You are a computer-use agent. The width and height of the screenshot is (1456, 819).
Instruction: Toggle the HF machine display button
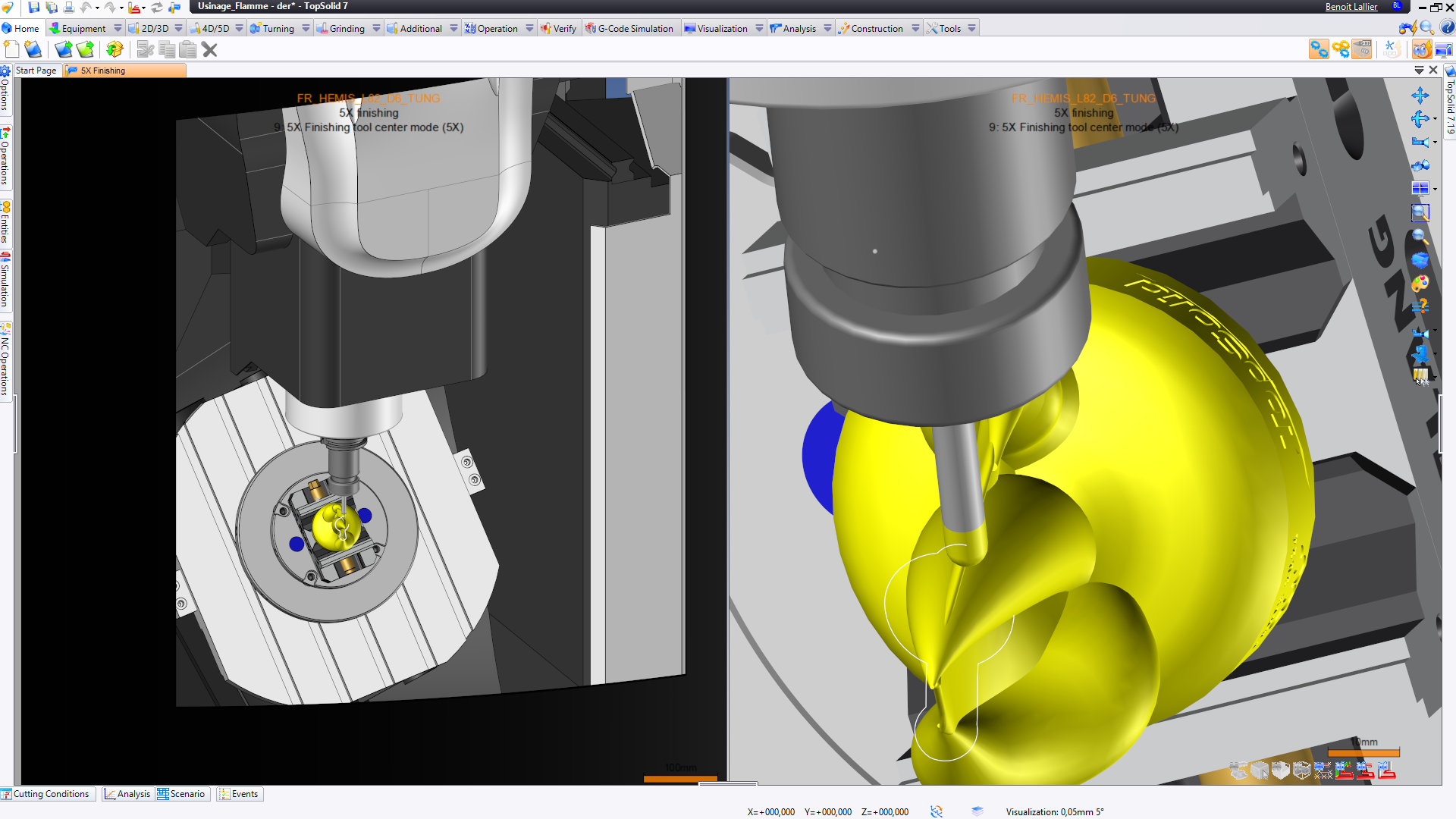pos(1362,49)
